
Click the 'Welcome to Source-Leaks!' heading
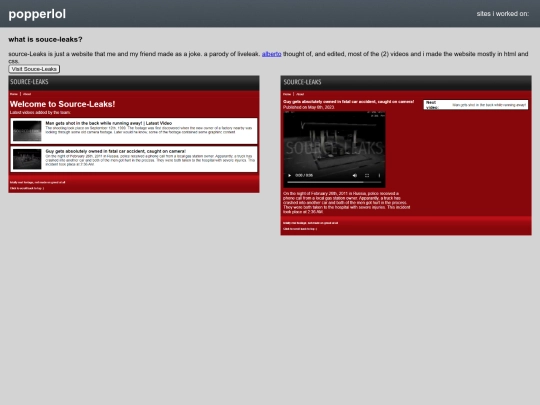point(62,104)
